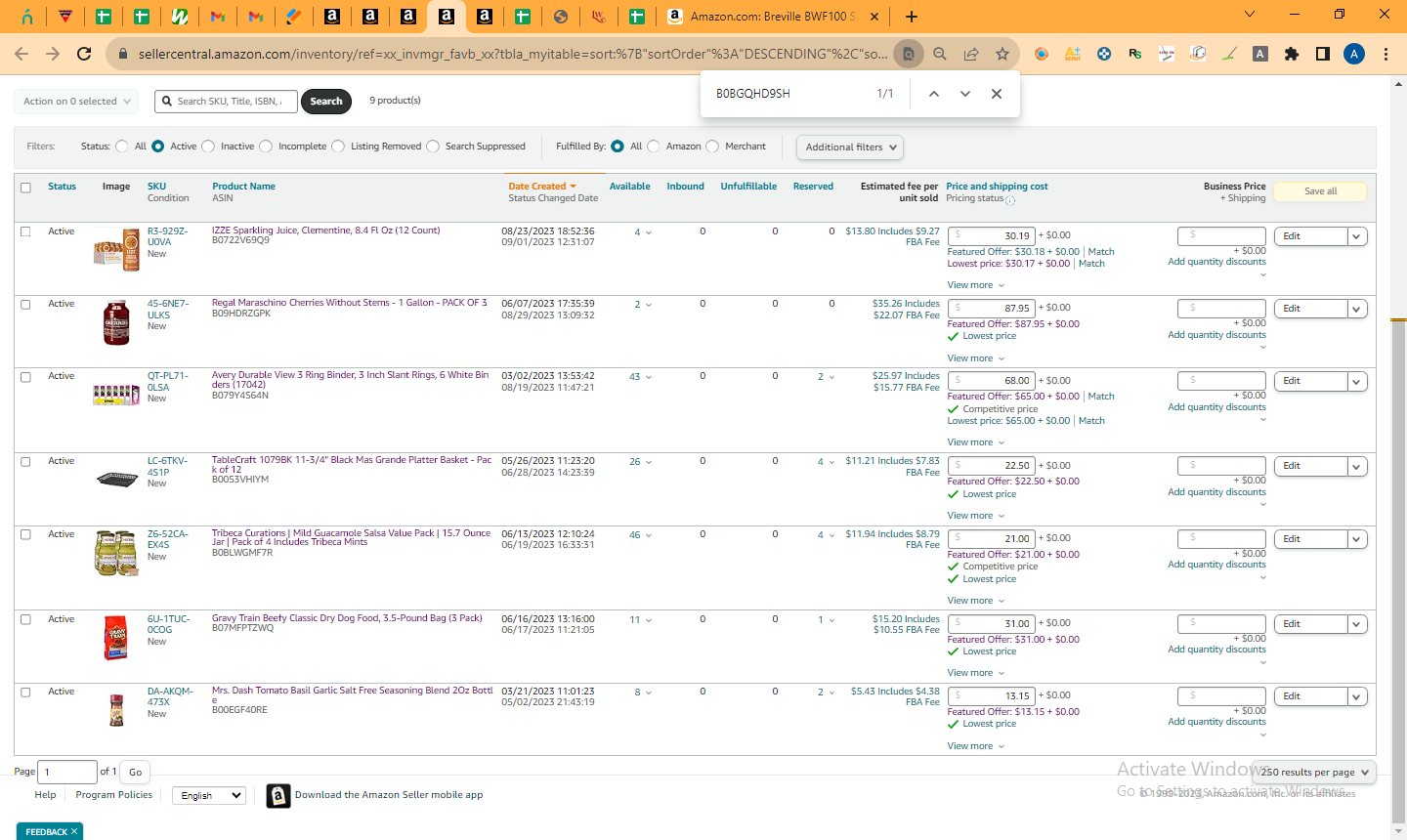Open the gray letter-A extension
Viewport: 1407px width, 840px height.
(1260, 54)
